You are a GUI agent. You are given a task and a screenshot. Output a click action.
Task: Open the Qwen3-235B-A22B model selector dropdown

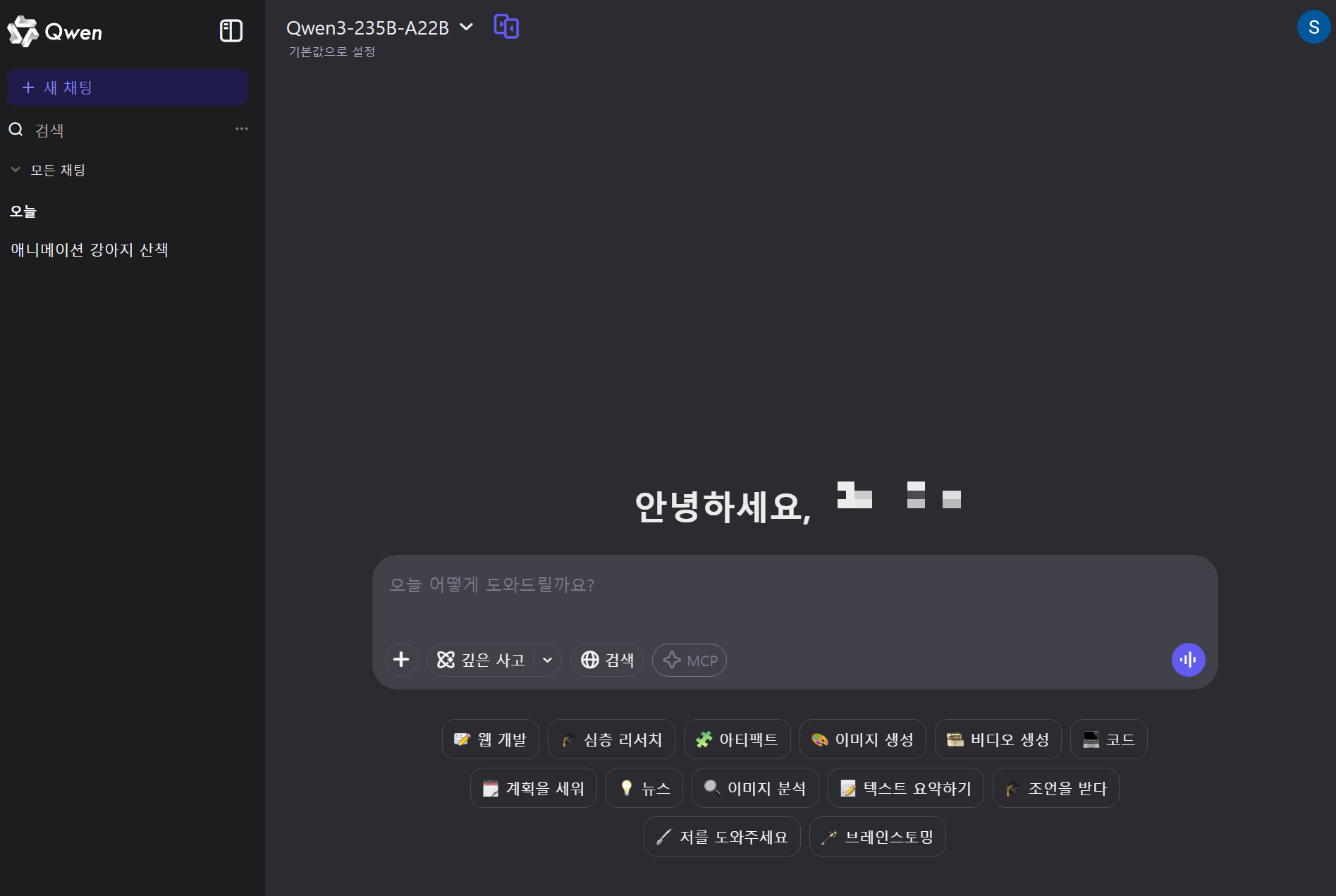pos(379,27)
